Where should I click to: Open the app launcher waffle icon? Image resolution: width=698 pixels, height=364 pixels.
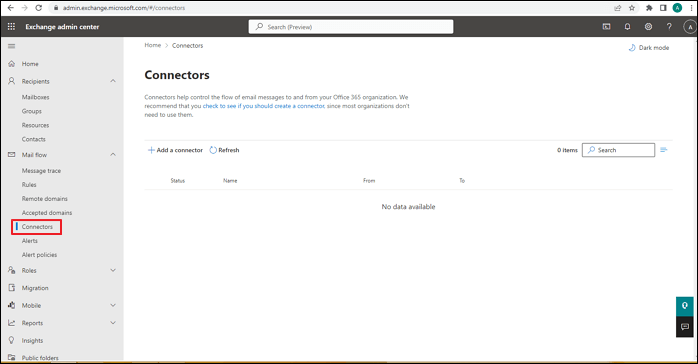tap(12, 27)
